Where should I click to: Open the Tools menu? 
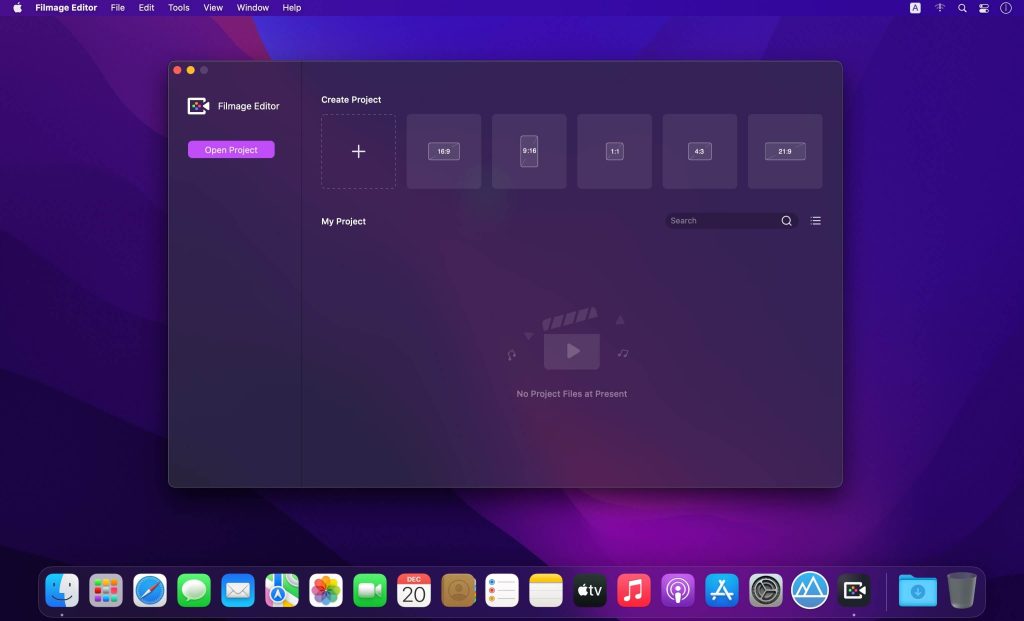178,8
